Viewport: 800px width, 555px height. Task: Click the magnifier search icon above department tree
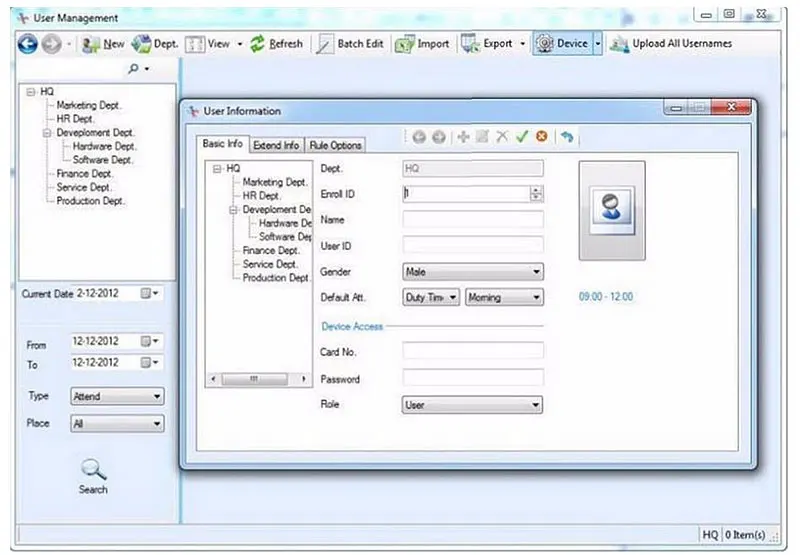(133, 68)
